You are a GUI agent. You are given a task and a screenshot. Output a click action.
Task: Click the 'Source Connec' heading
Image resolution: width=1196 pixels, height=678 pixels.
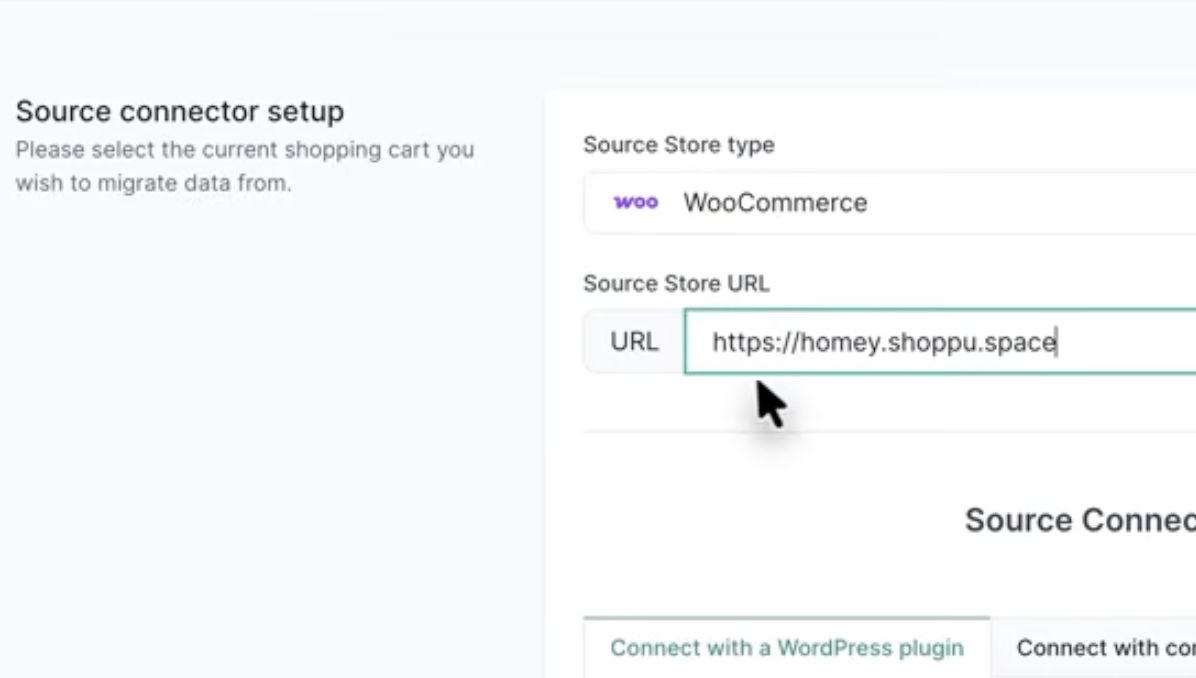(x=1080, y=520)
